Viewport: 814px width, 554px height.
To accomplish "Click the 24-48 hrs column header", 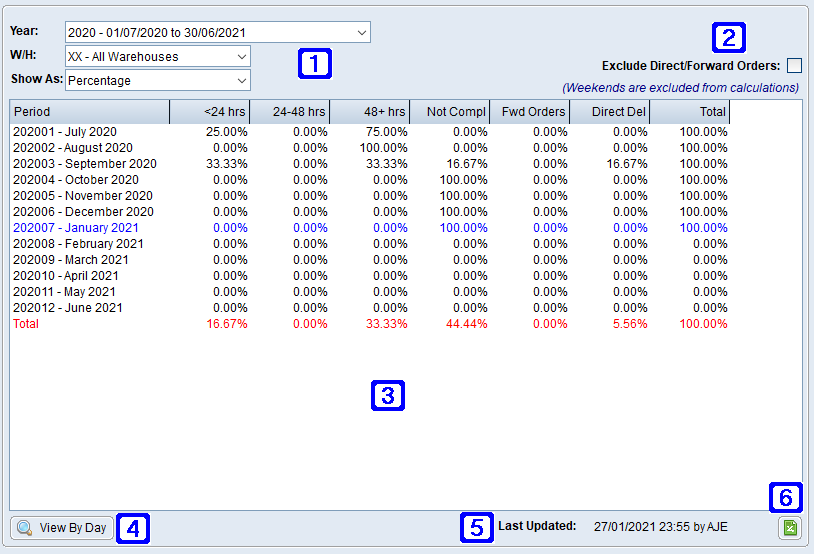I will 289,112.
